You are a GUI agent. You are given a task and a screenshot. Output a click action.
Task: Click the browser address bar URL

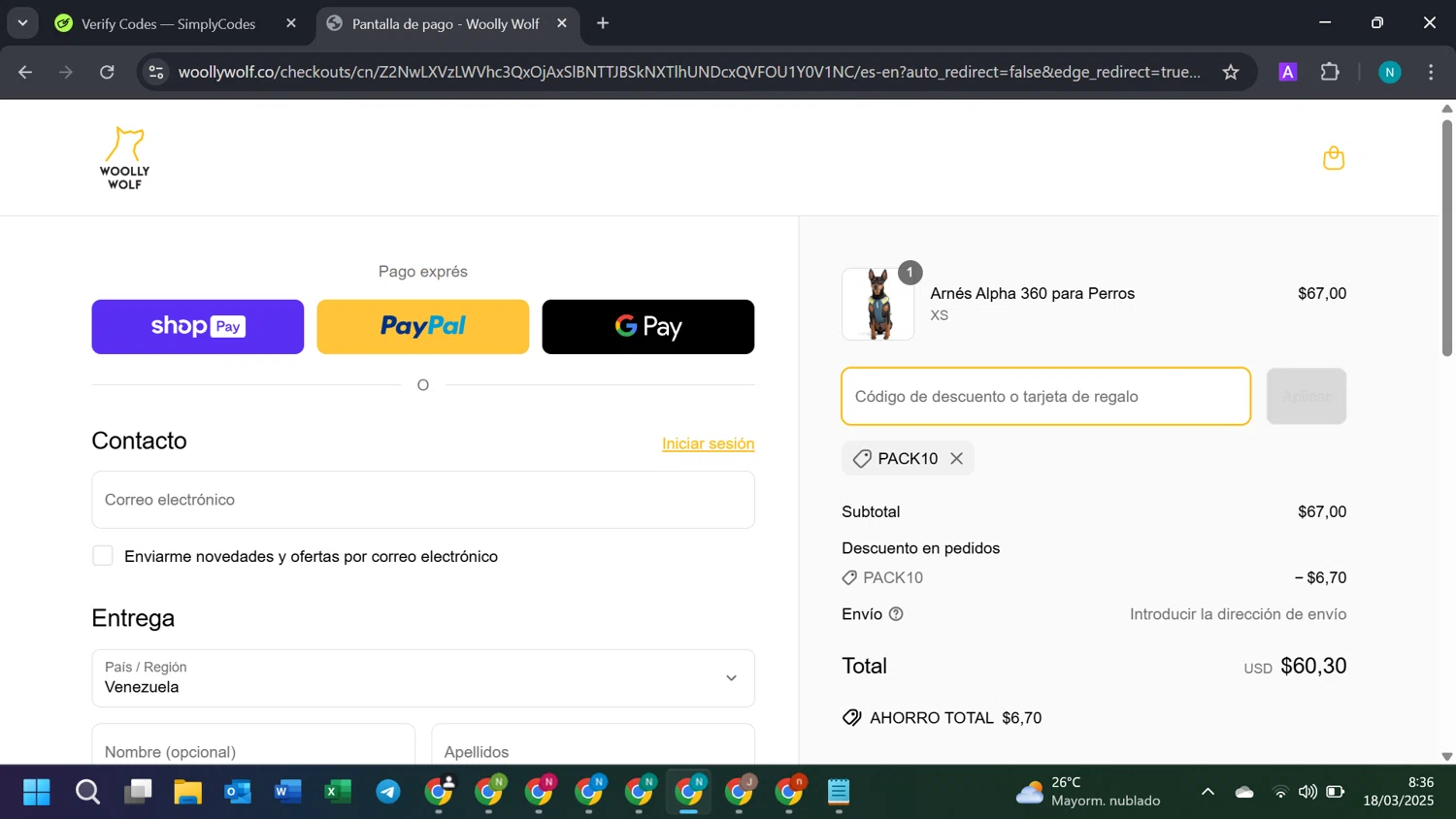(x=689, y=72)
